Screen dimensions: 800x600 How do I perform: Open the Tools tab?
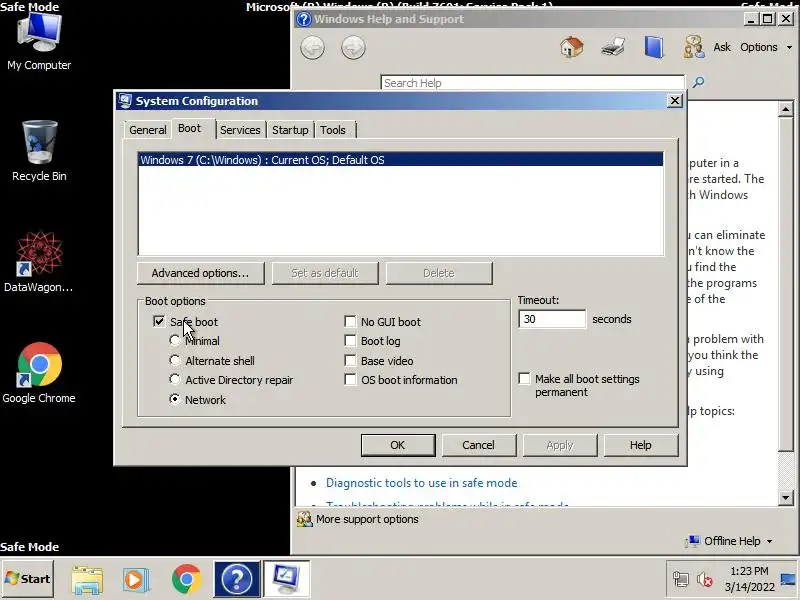tap(333, 130)
